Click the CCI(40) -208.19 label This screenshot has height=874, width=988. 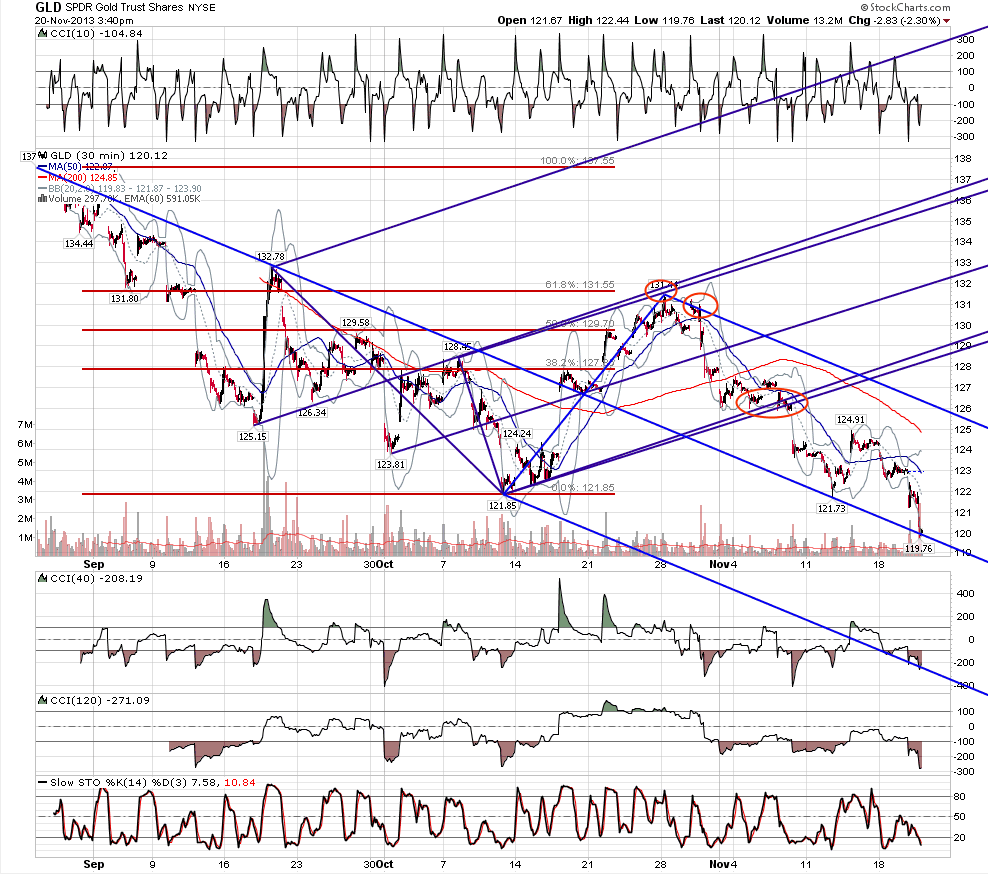pyautogui.click(x=96, y=578)
